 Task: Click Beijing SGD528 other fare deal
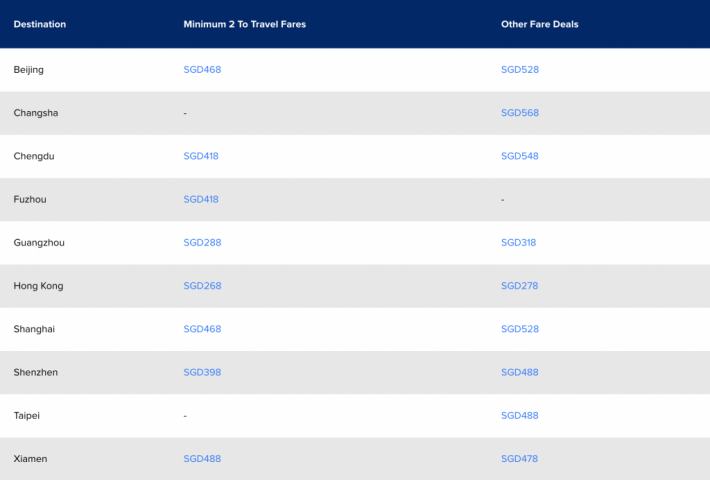519,70
